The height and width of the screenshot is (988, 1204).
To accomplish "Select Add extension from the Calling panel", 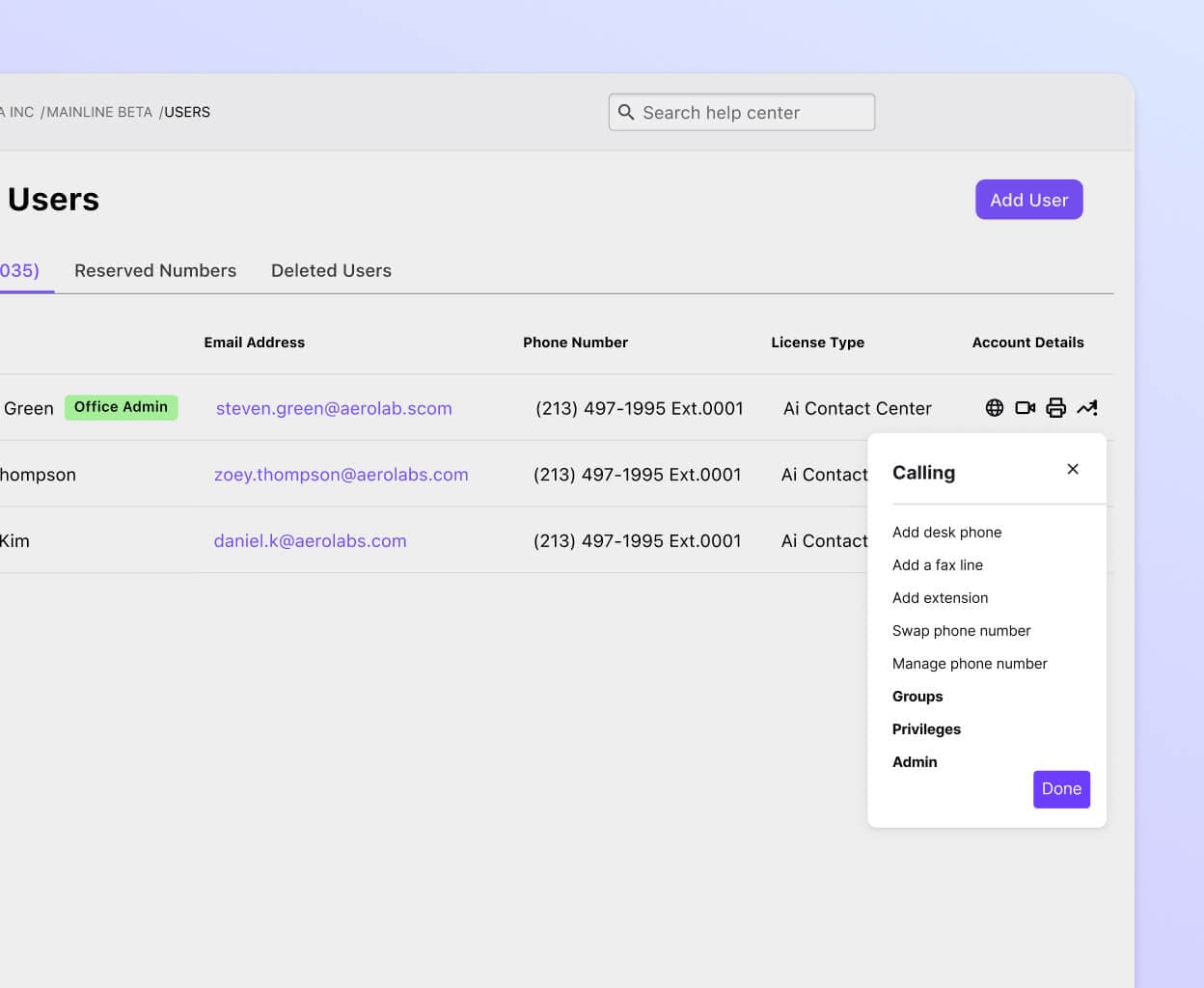I will click(x=940, y=597).
